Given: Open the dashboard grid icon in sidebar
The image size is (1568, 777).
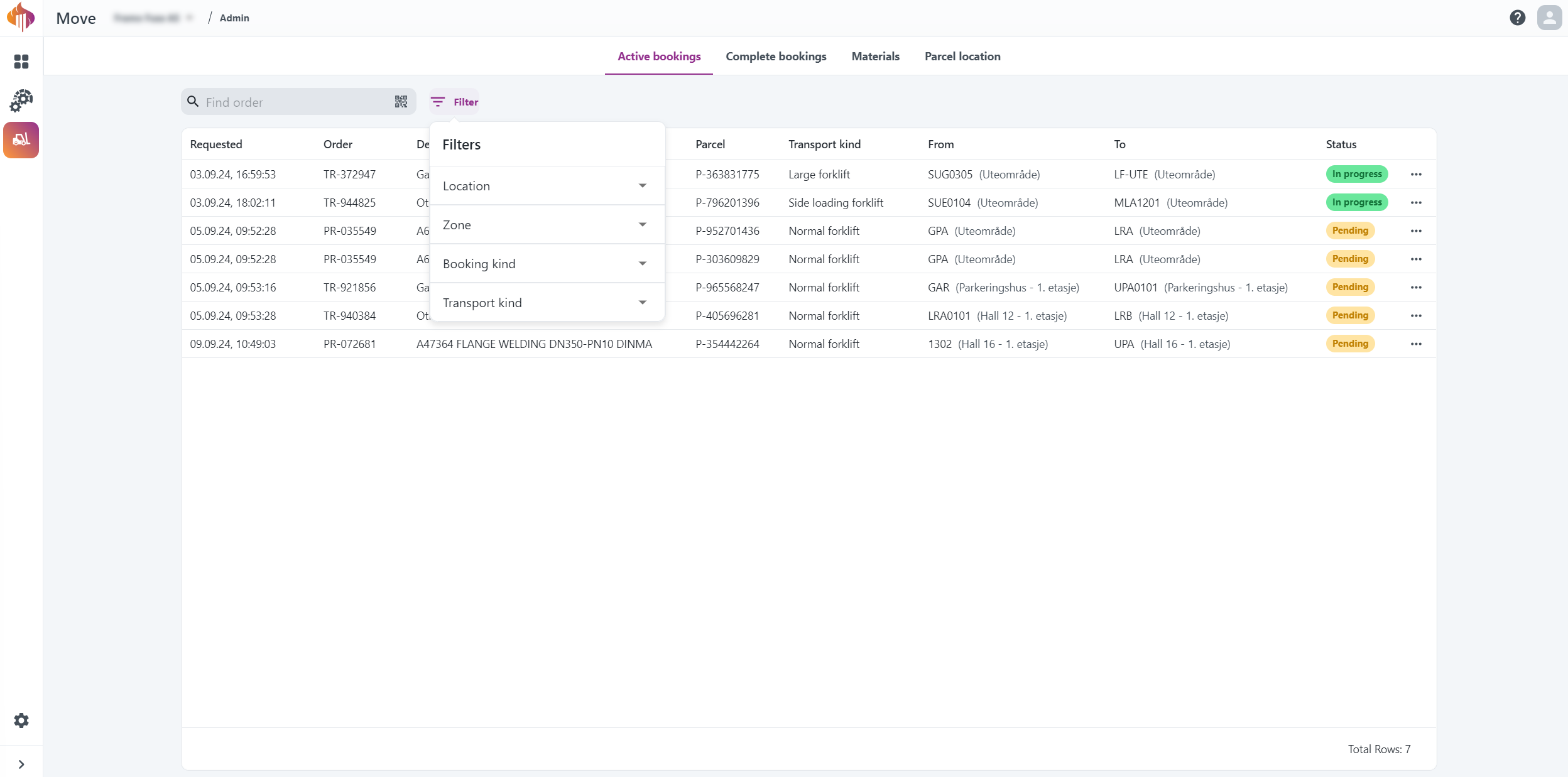Looking at the screenshot, I should (21, 62).
